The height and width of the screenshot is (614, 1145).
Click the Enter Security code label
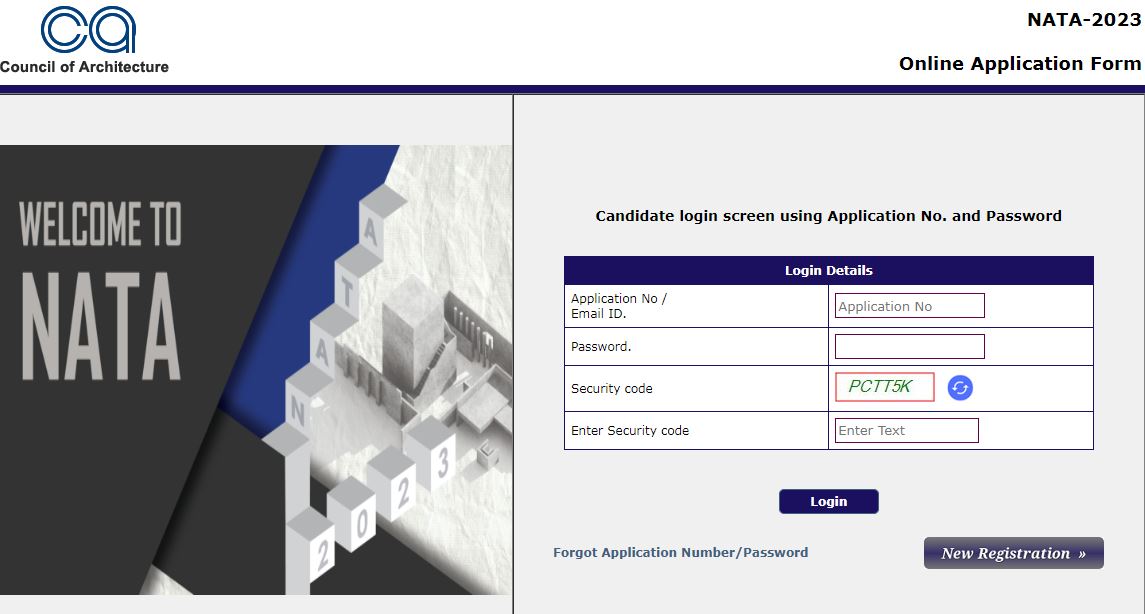(630, 430)
